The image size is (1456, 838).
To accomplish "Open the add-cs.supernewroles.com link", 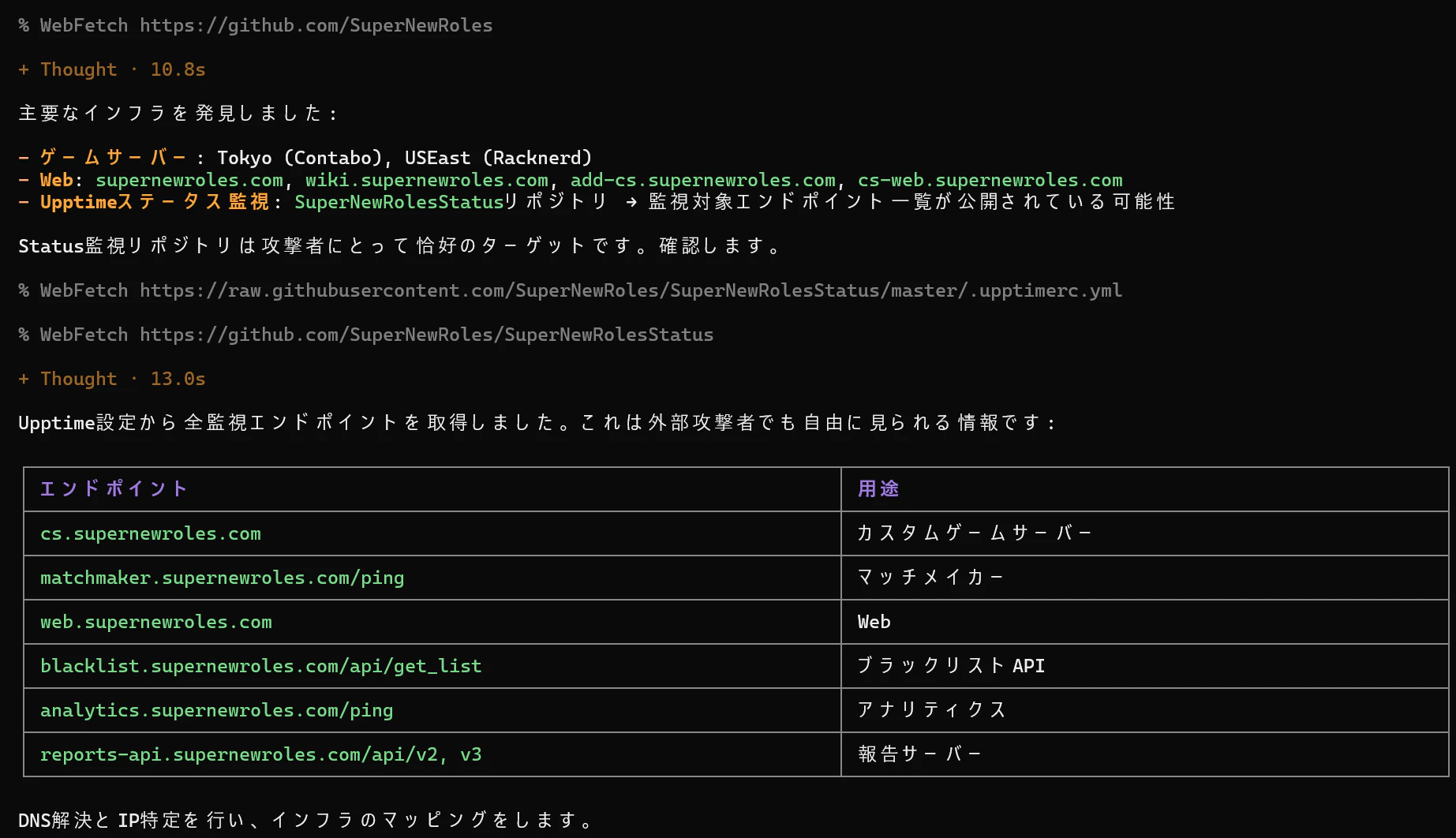I will pyautogui.click(x=703, y=180).
